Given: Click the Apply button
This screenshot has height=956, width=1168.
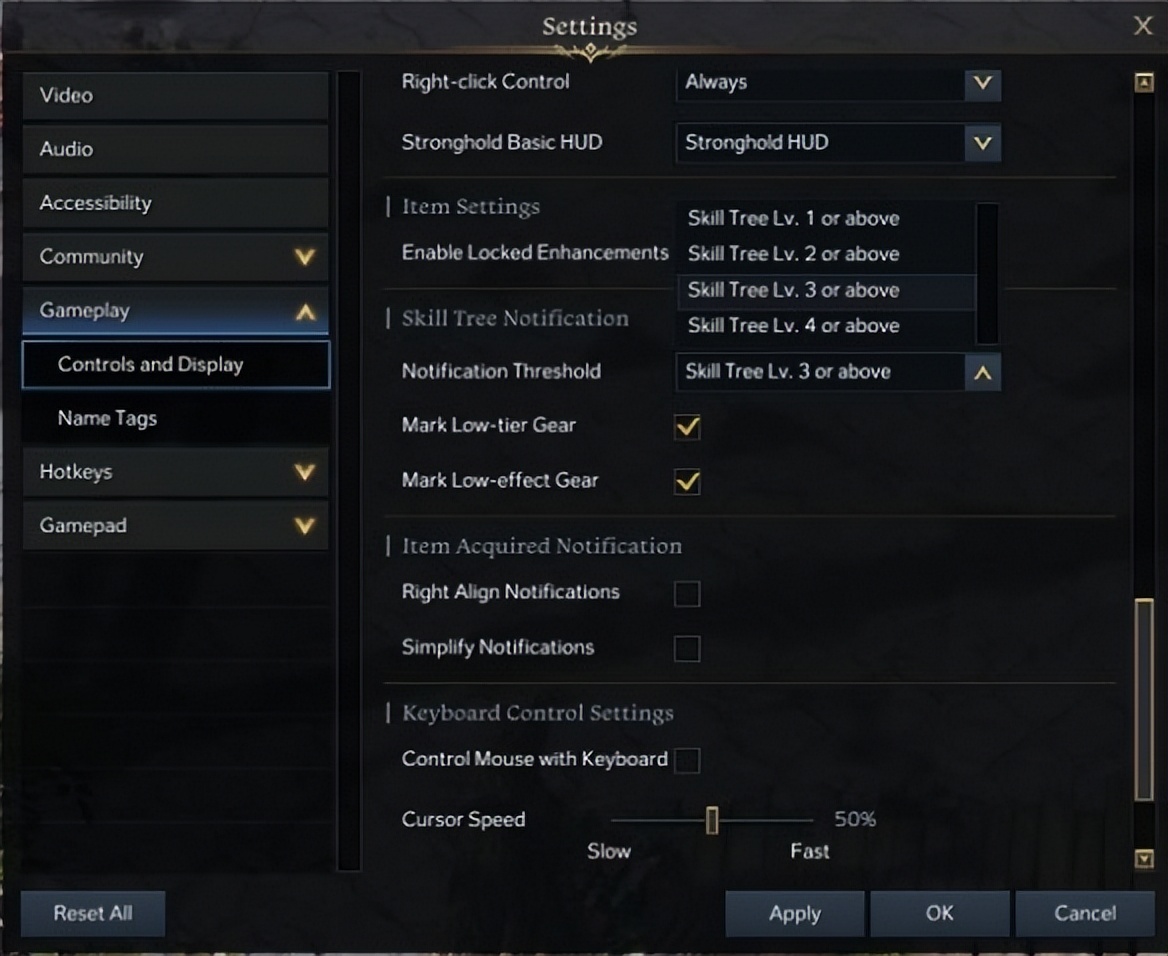Looking at the screenshot, I should [x=794, y=913].
